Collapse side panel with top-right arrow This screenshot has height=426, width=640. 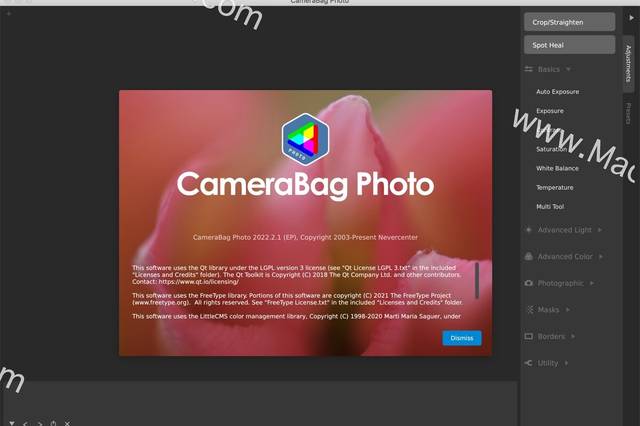point(631,18)
